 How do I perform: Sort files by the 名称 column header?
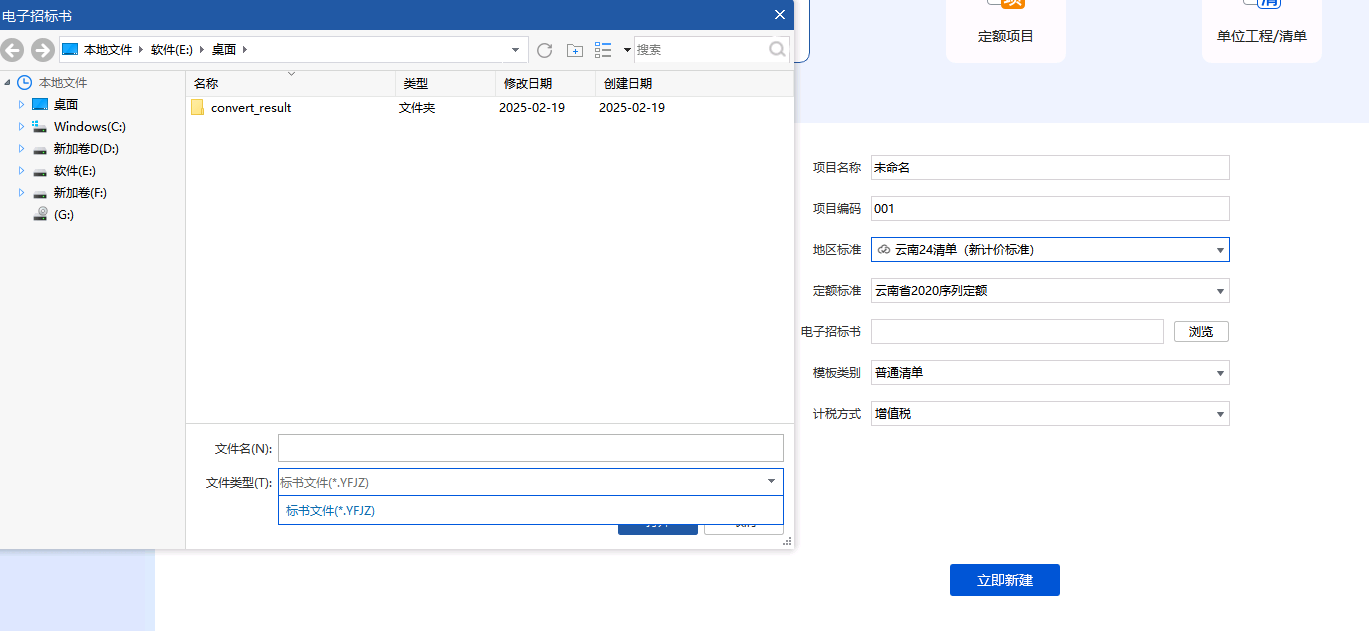[x=205, y=83]
